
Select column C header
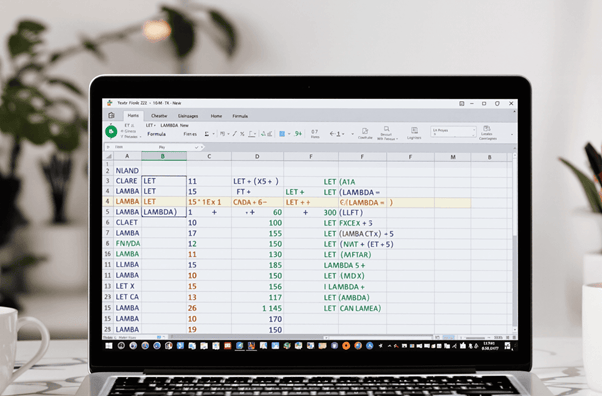pos(209,156)
